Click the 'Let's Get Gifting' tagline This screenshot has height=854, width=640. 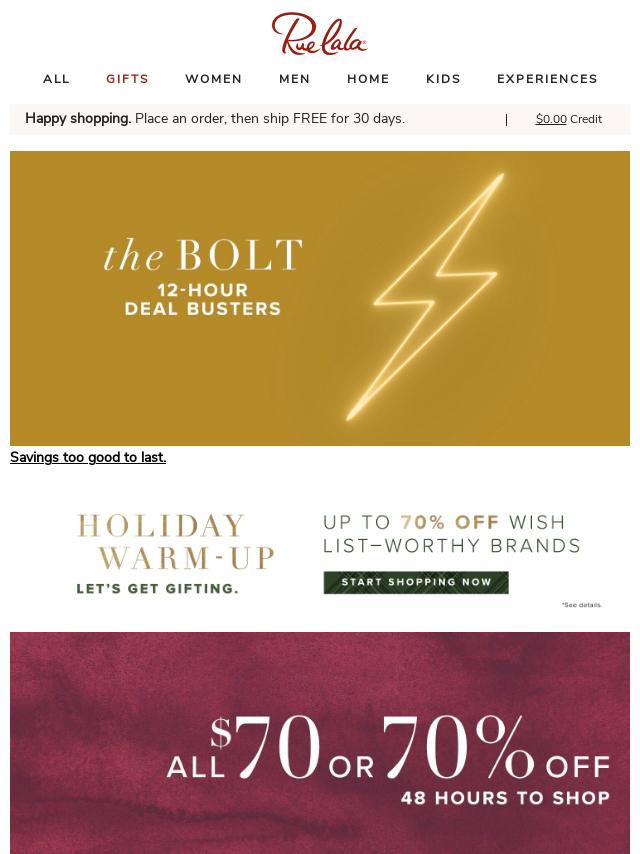click(x=157, y=588)
